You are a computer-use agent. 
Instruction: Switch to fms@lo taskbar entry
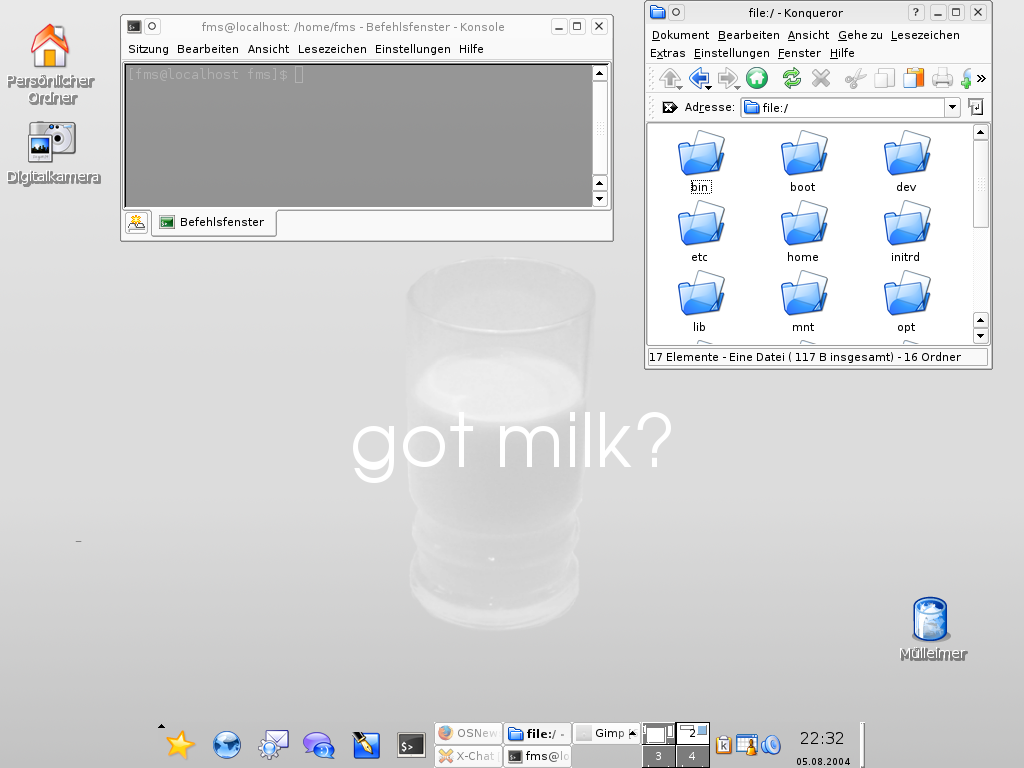[x=538, y=756]
